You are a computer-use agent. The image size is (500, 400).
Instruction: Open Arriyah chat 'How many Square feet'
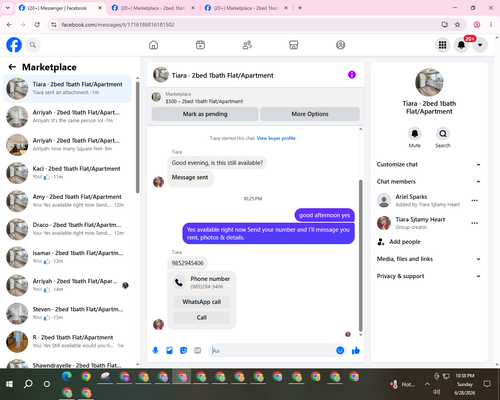pos(67,145)
